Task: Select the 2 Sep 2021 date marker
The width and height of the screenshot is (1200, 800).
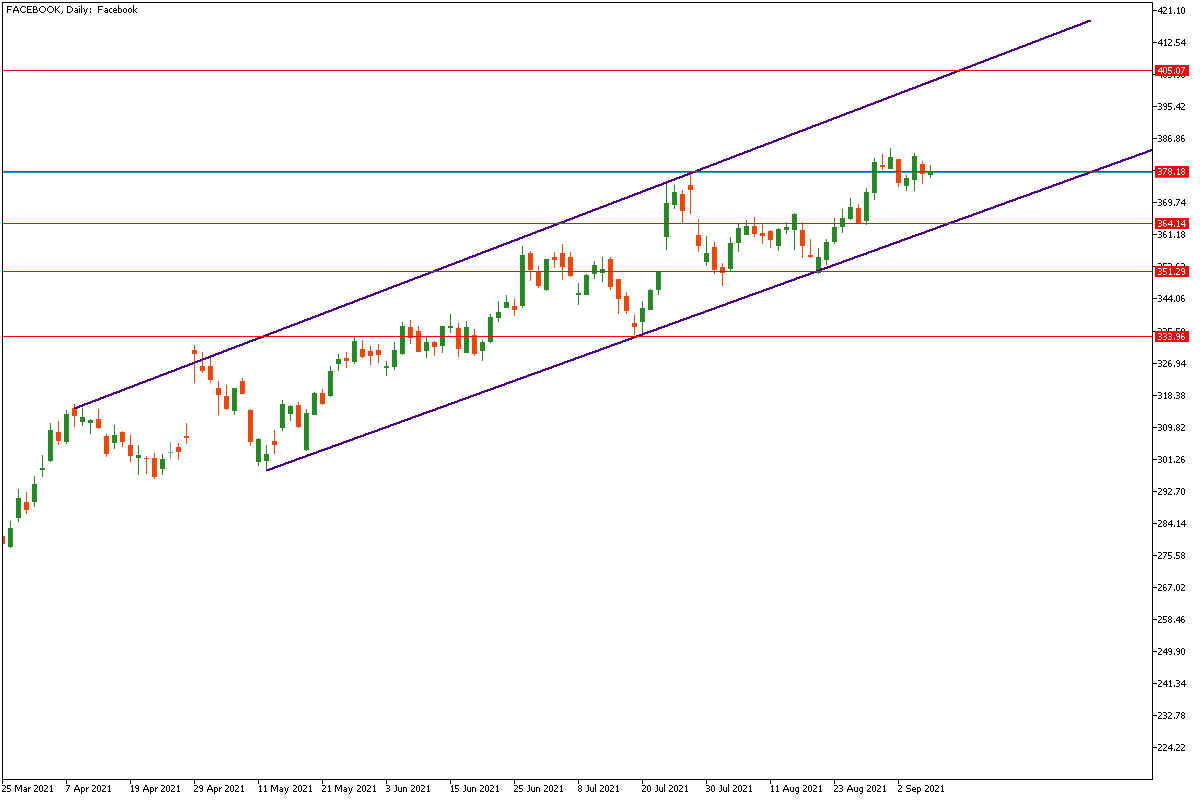Action: (x=920, y=788)
